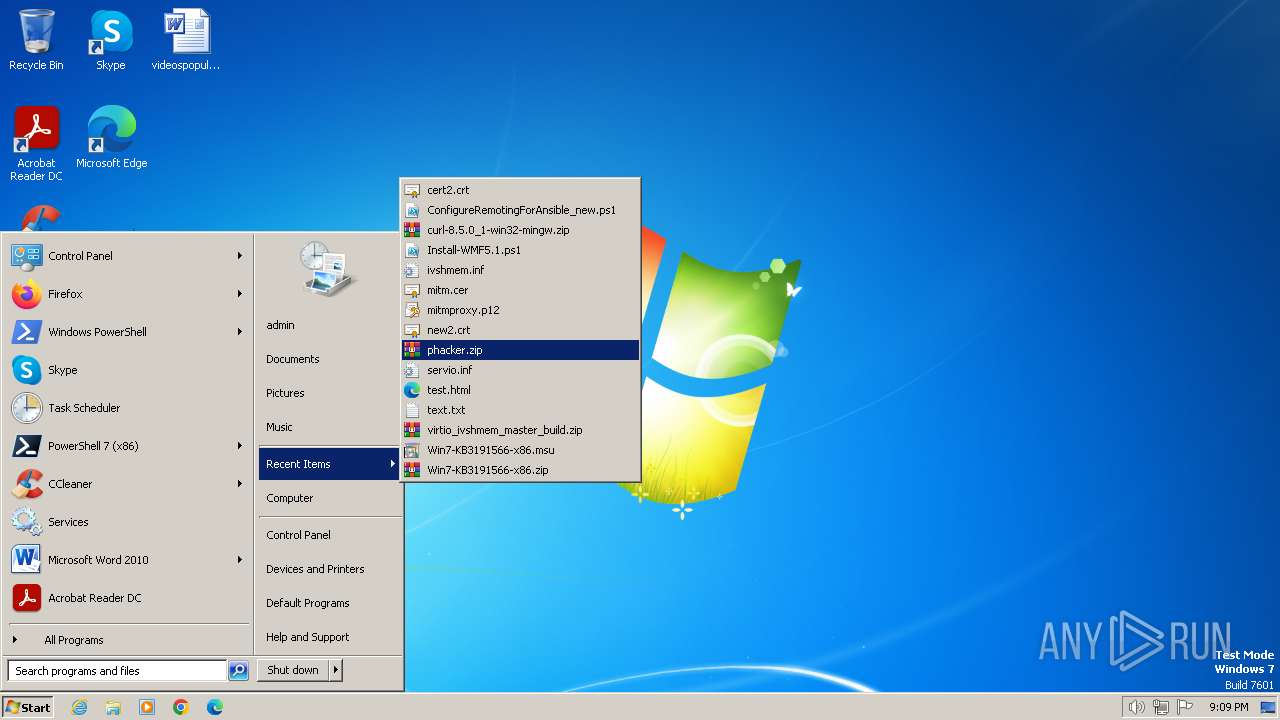The width and height of the screenshot is (1280, 720).
Task: Click the Firefox icon in Start menu
Action: tap(27, 294)
